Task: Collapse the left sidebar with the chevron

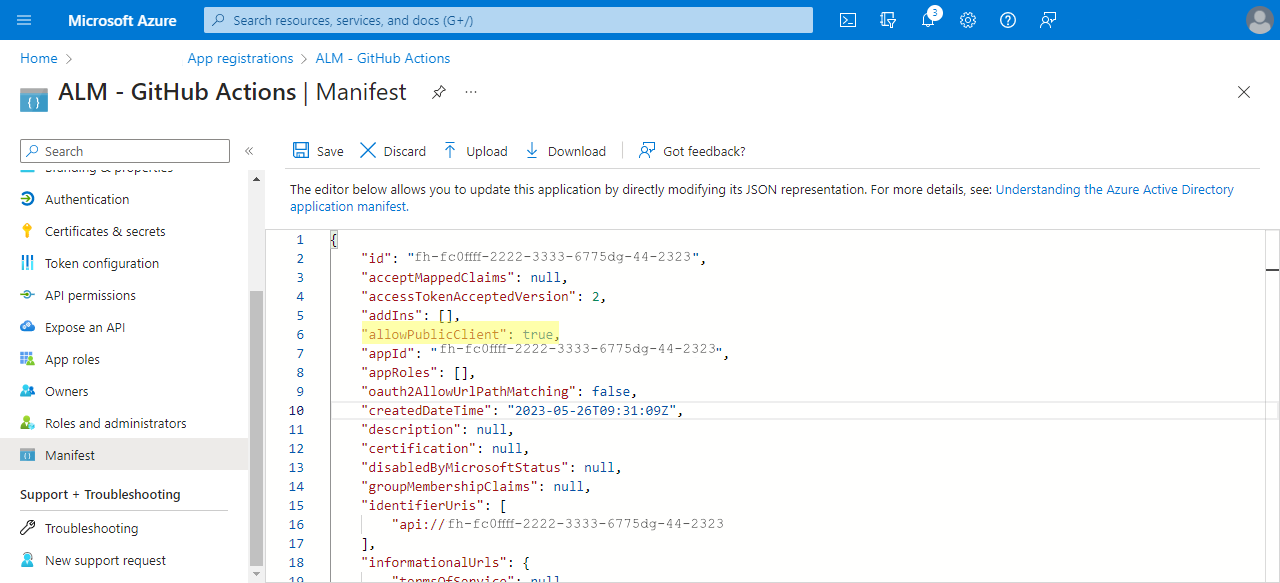Action: point(249,151)
